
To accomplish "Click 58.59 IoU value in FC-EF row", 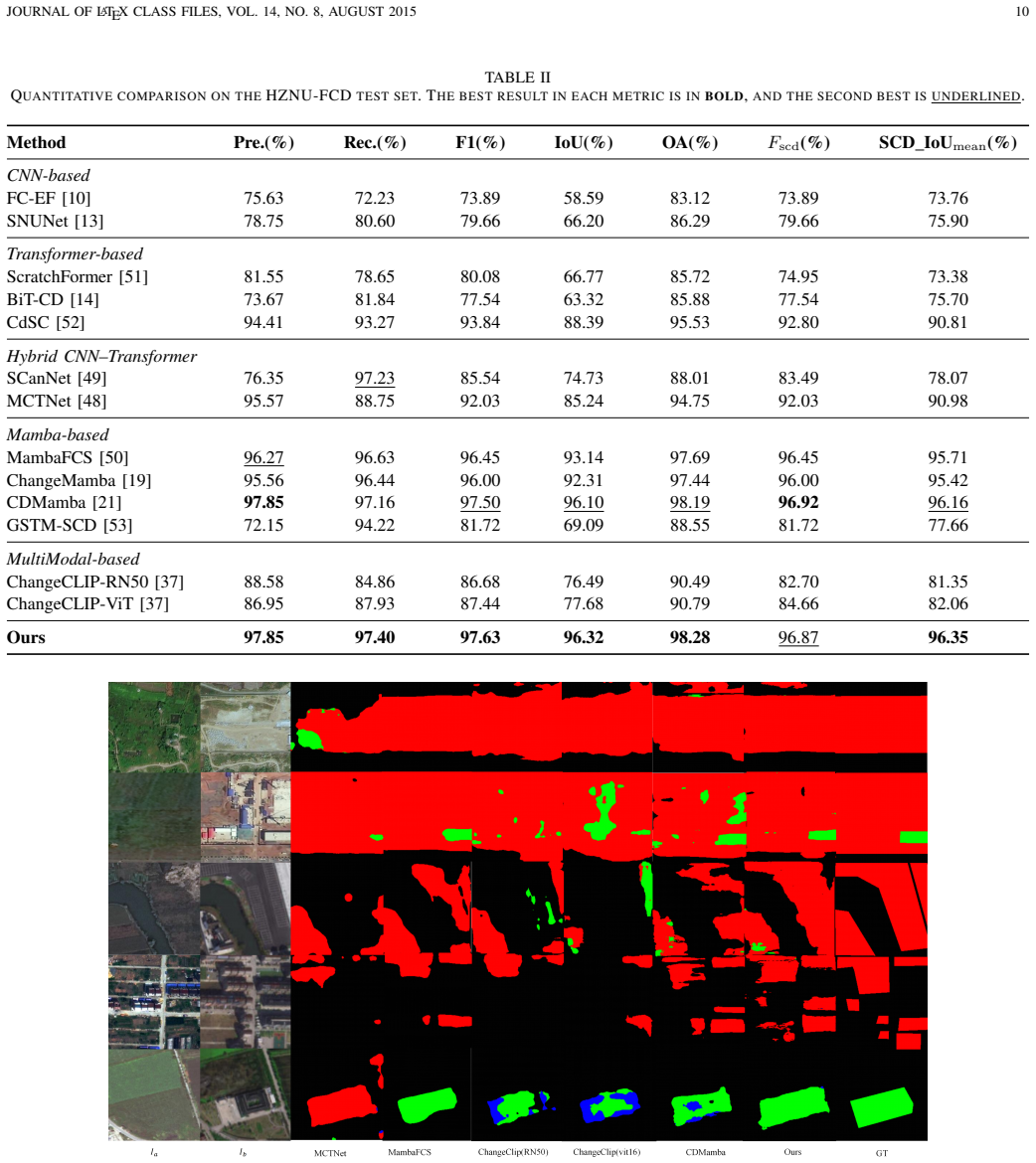I will click(x=584, y=198).
